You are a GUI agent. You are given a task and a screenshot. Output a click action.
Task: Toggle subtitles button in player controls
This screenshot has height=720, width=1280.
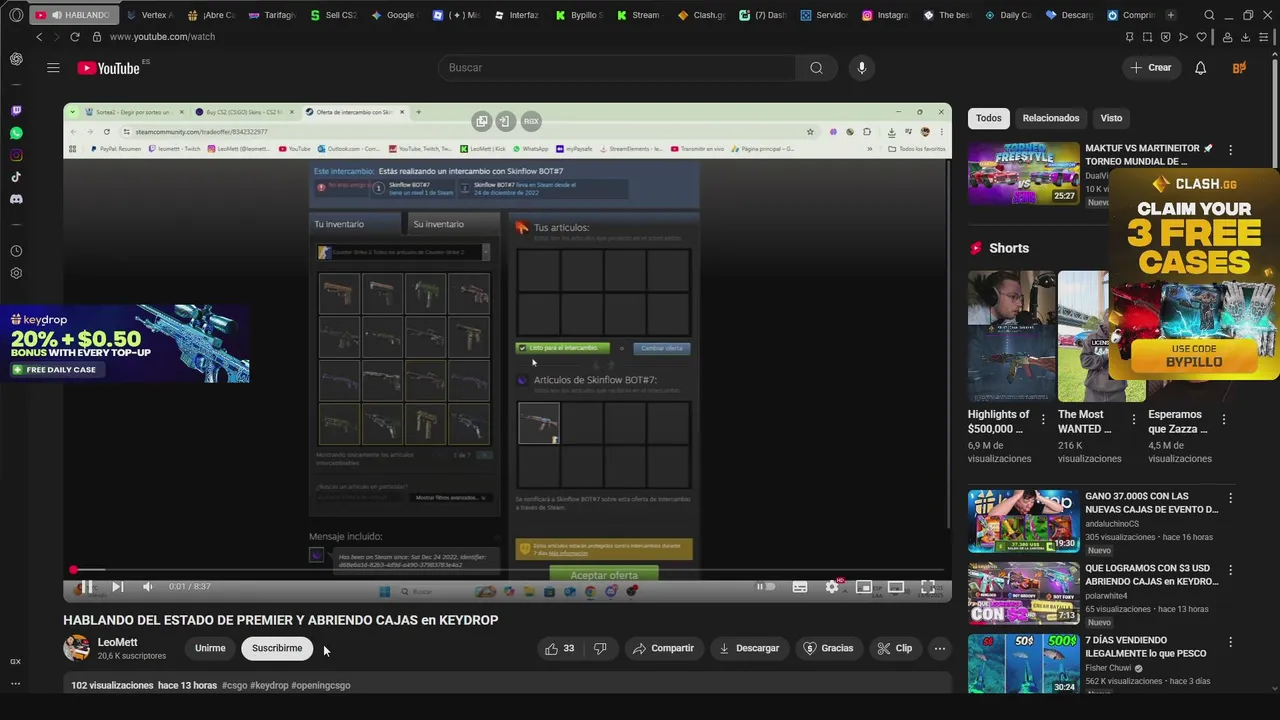click(800, 587)
